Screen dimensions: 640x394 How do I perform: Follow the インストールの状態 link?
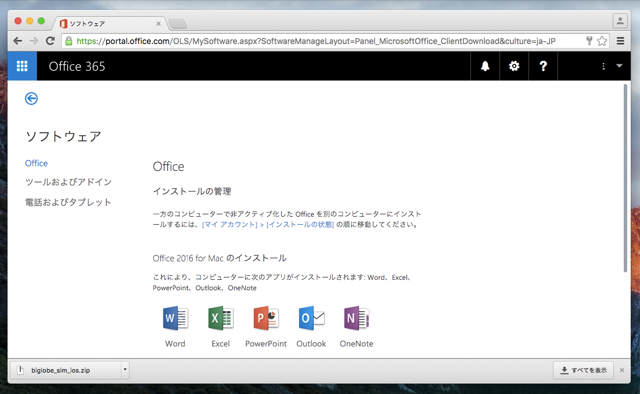[300, 225]
